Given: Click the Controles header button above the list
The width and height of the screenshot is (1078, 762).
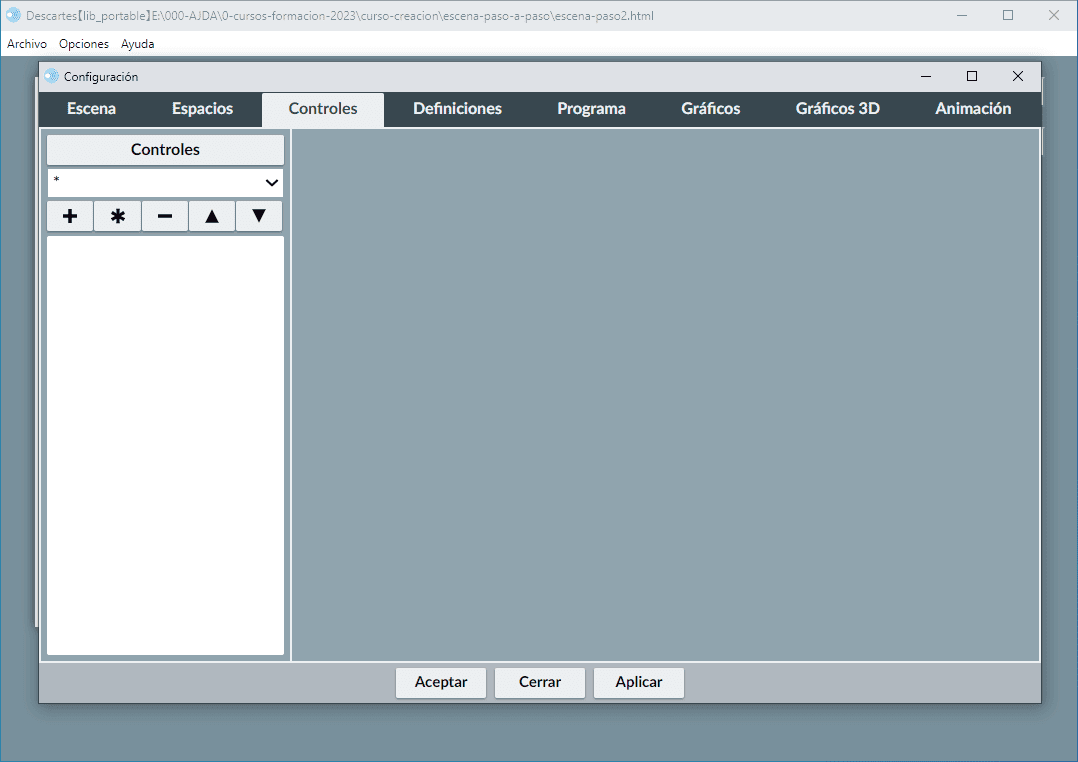Looking at the screenshot, I should click(165, 150).
